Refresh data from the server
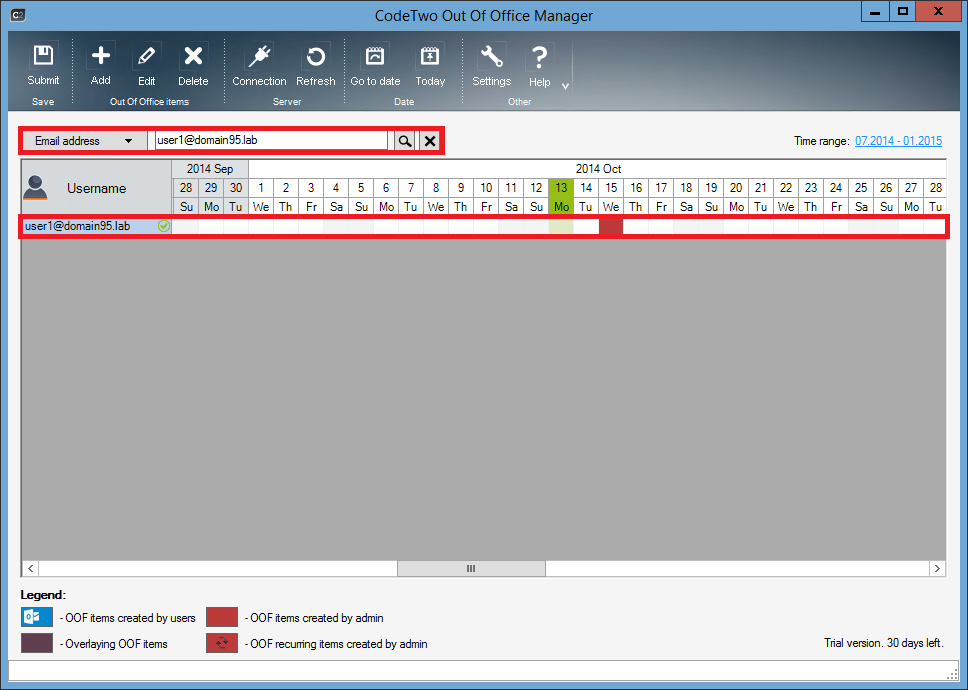Viewport: 968px width, 690px height. (315, 65)
